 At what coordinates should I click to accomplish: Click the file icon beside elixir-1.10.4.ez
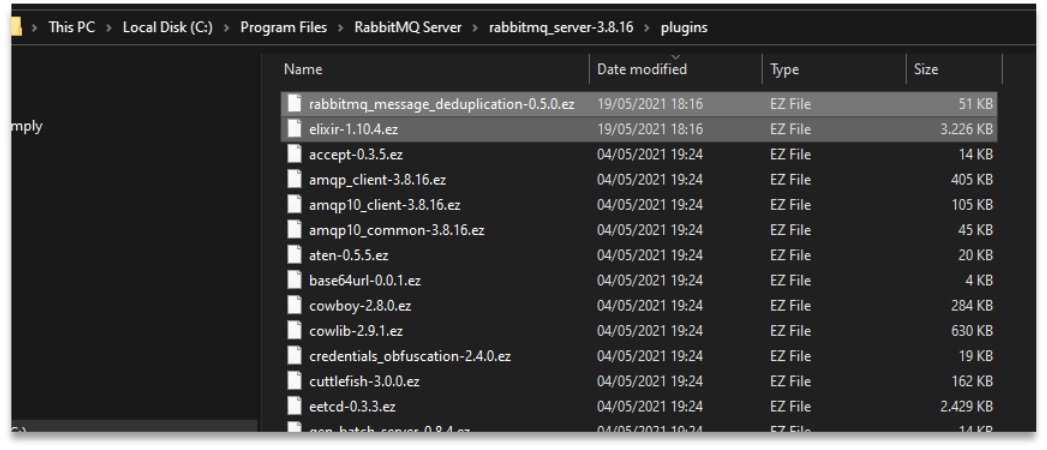point(294,129)
